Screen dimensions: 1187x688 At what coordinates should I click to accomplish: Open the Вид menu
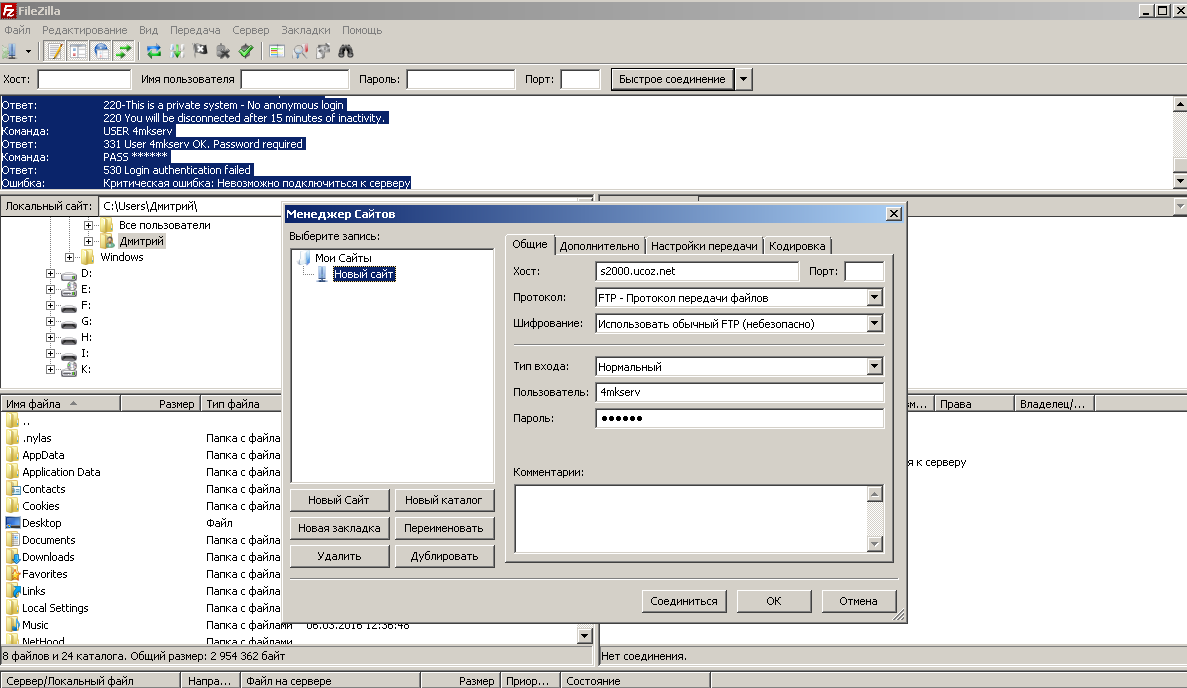(x=148, y=30)
